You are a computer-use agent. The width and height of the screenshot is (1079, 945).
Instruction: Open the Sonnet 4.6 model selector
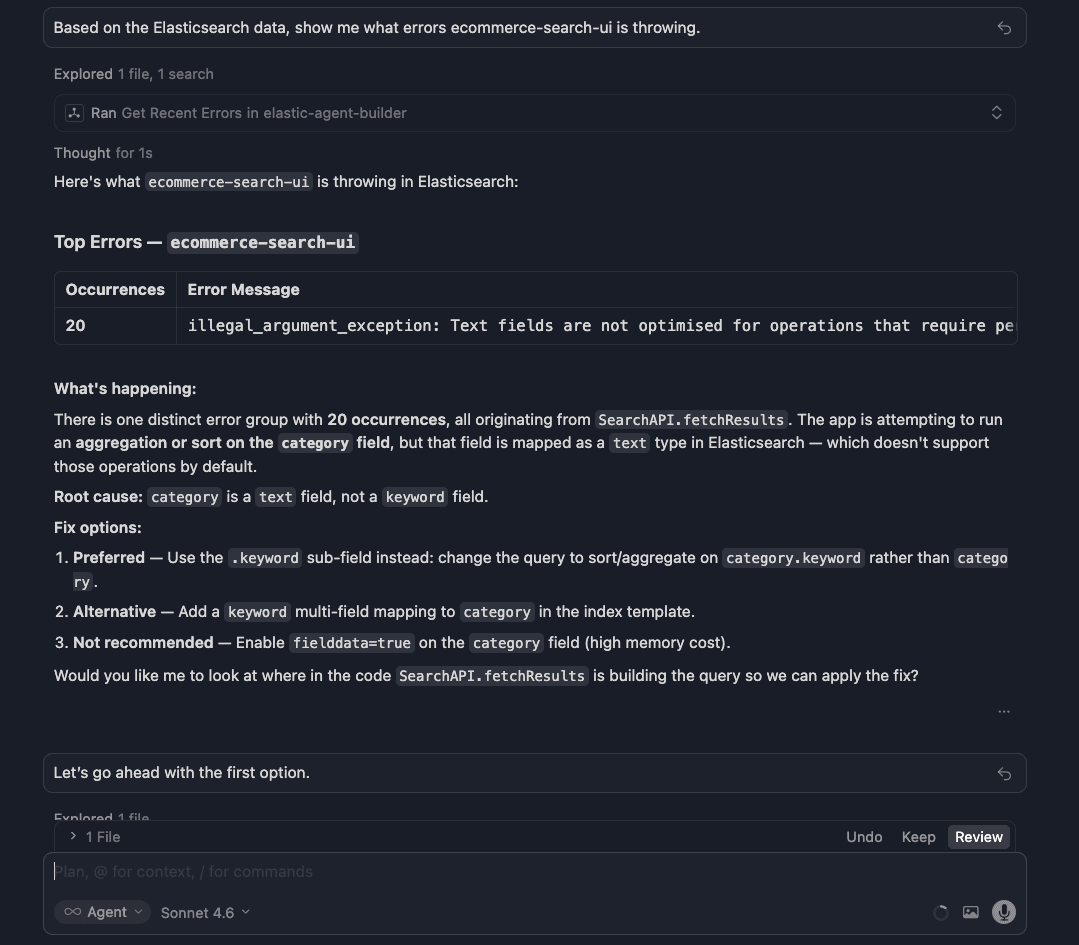coord(205,912)
